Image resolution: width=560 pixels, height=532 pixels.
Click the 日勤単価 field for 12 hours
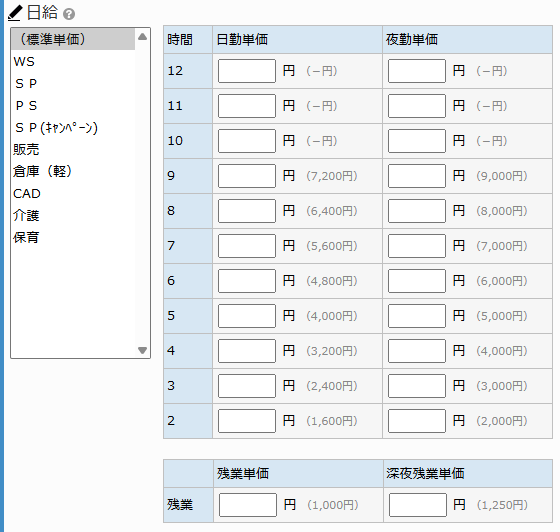(247, 71)
